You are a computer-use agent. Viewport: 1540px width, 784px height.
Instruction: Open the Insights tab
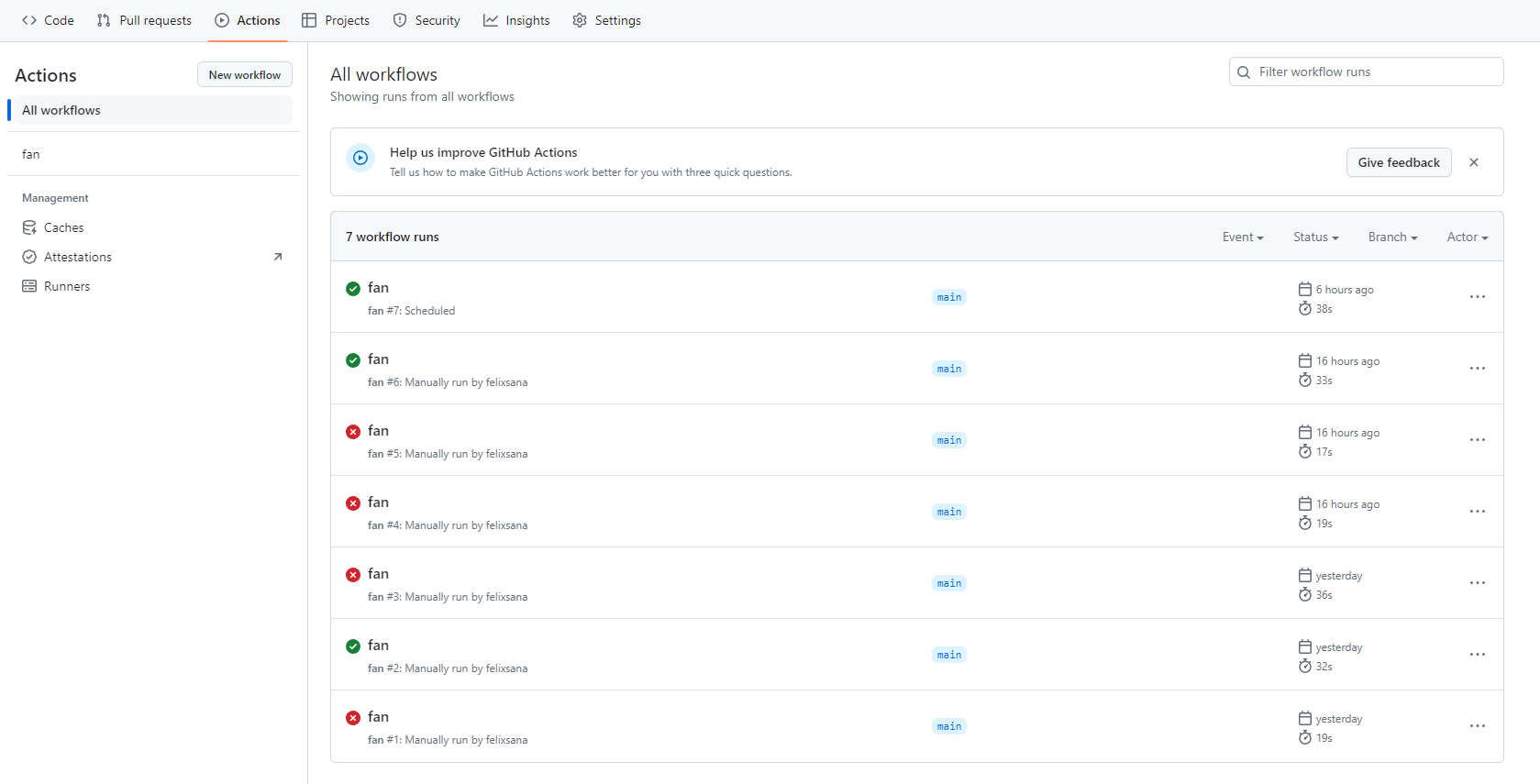click(516, 20)
